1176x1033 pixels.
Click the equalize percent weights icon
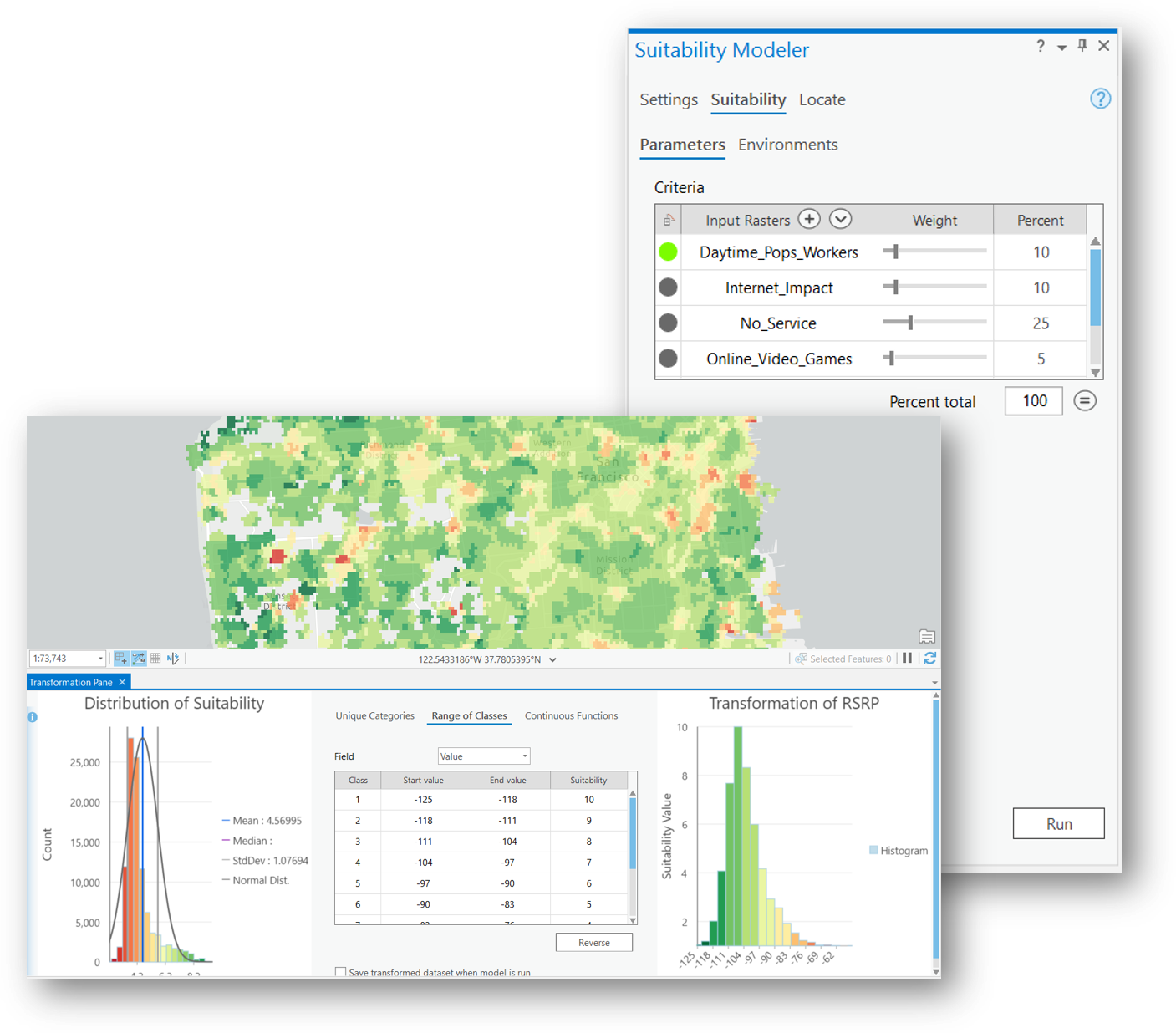click(x=1085, y=401)
